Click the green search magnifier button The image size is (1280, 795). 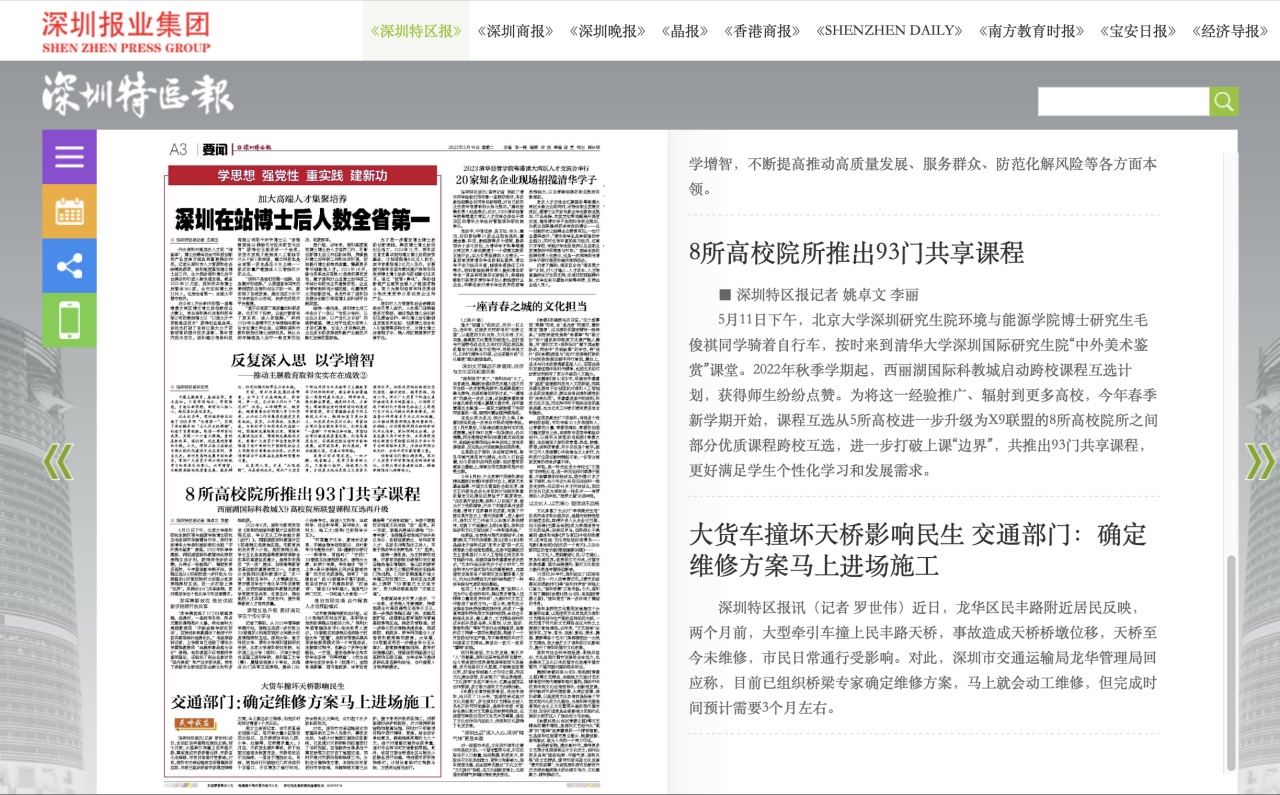point(1223,101)
